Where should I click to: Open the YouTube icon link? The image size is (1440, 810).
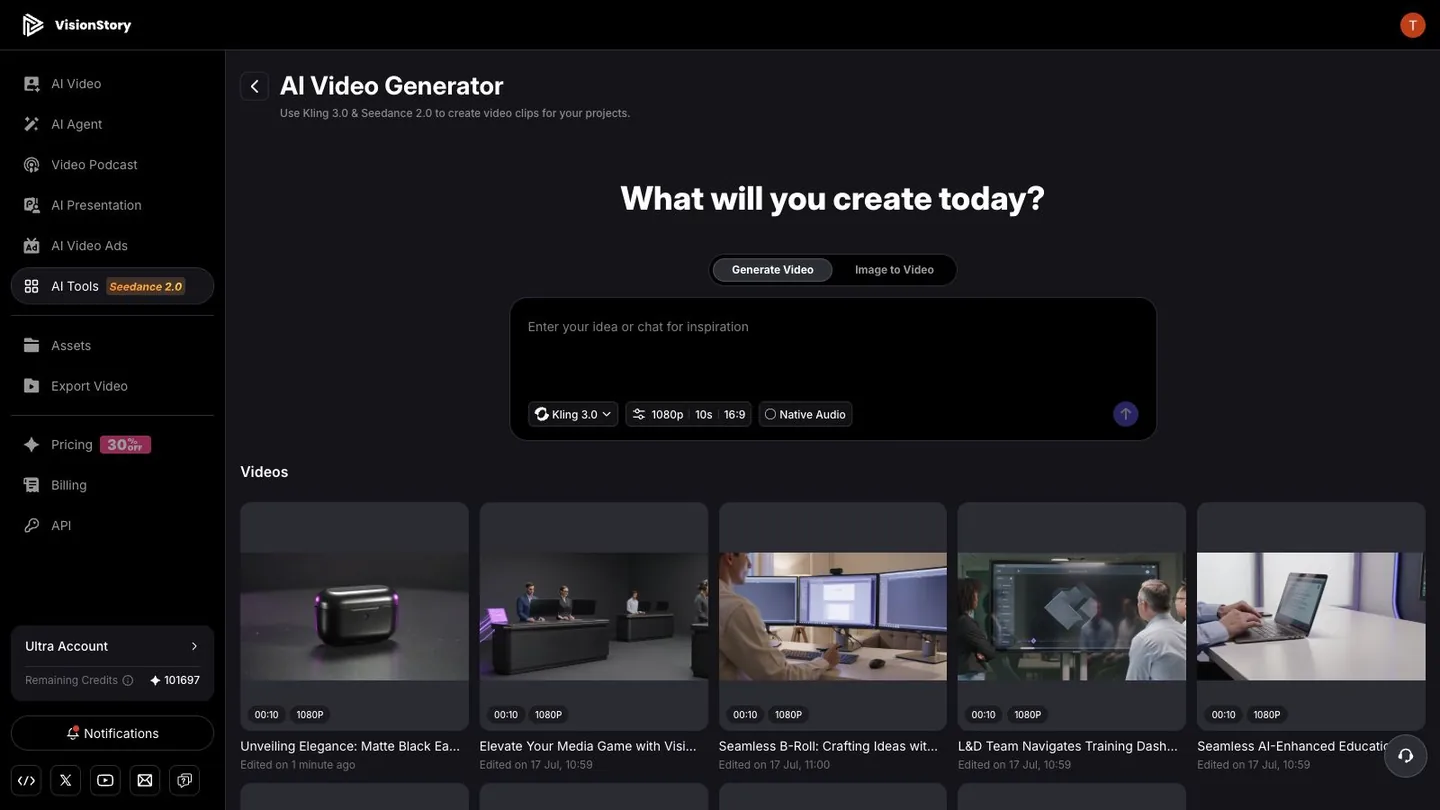pos(105,780)
